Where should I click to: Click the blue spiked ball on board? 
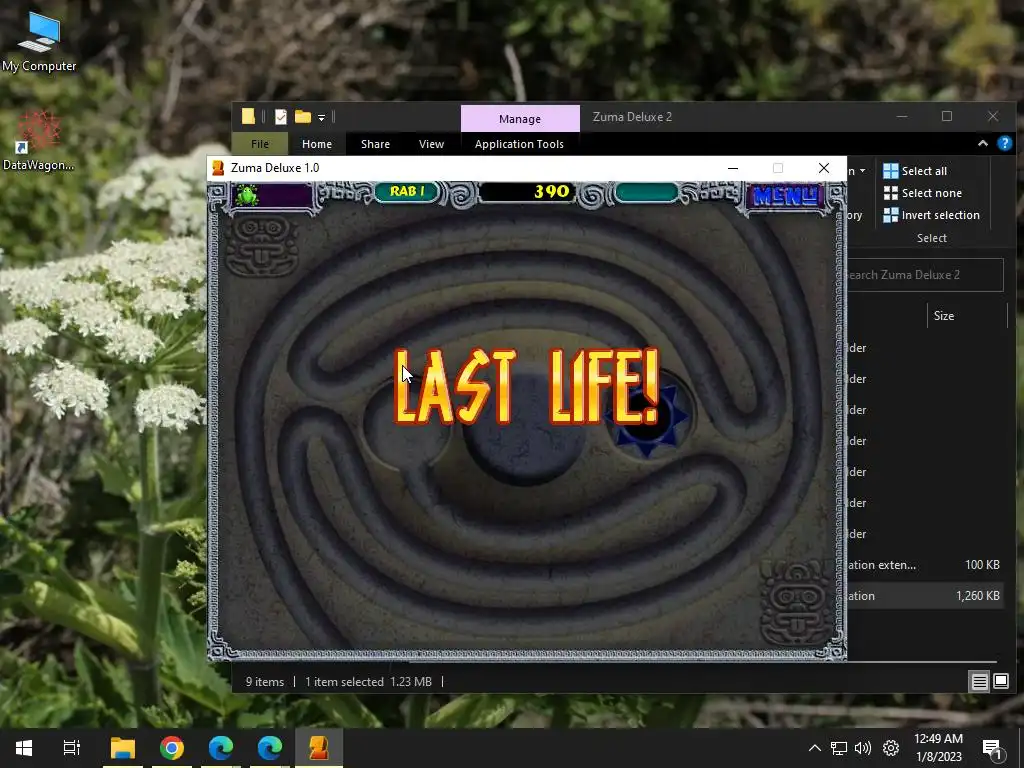[x=647, y=419]
